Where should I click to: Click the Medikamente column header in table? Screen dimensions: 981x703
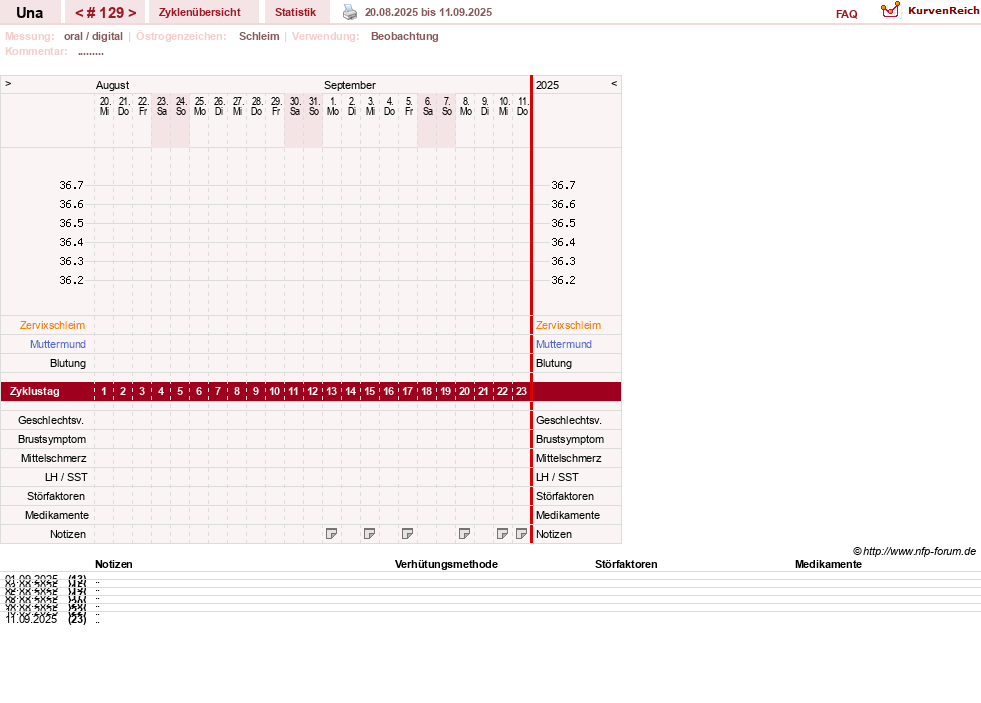coord(828,564)
